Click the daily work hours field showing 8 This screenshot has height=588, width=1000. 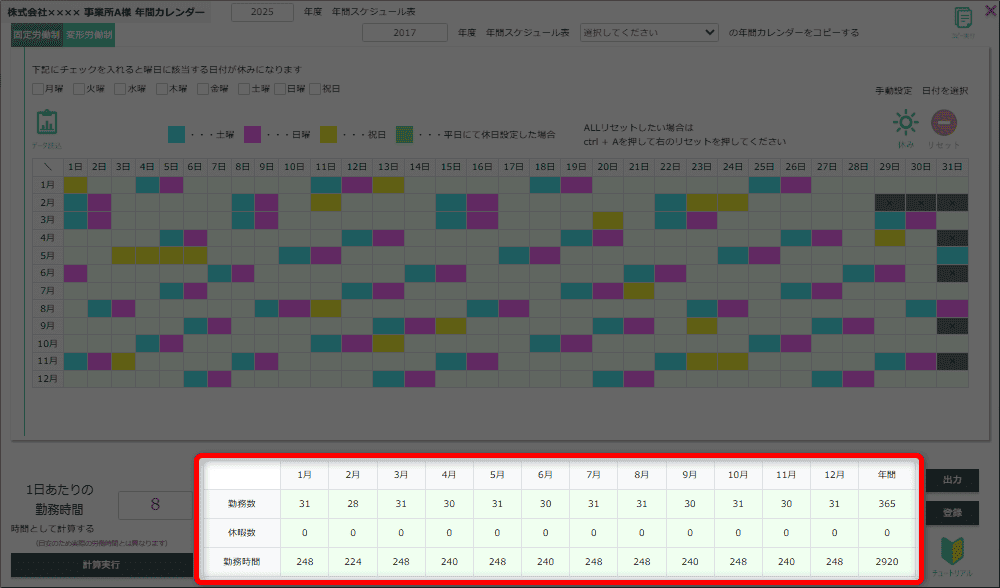click(x=155, y=505)
